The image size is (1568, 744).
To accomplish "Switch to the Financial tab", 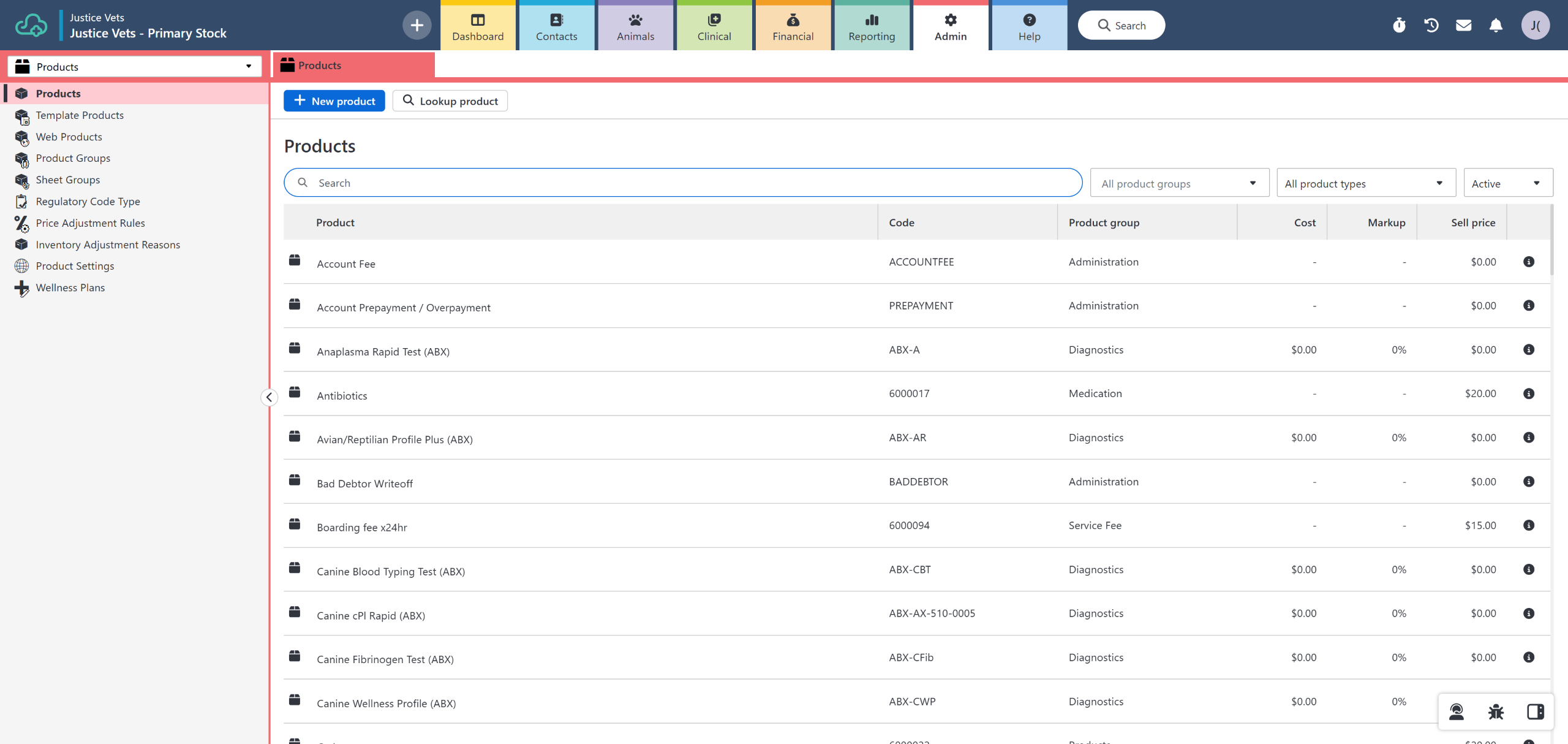I will (793, 26).
